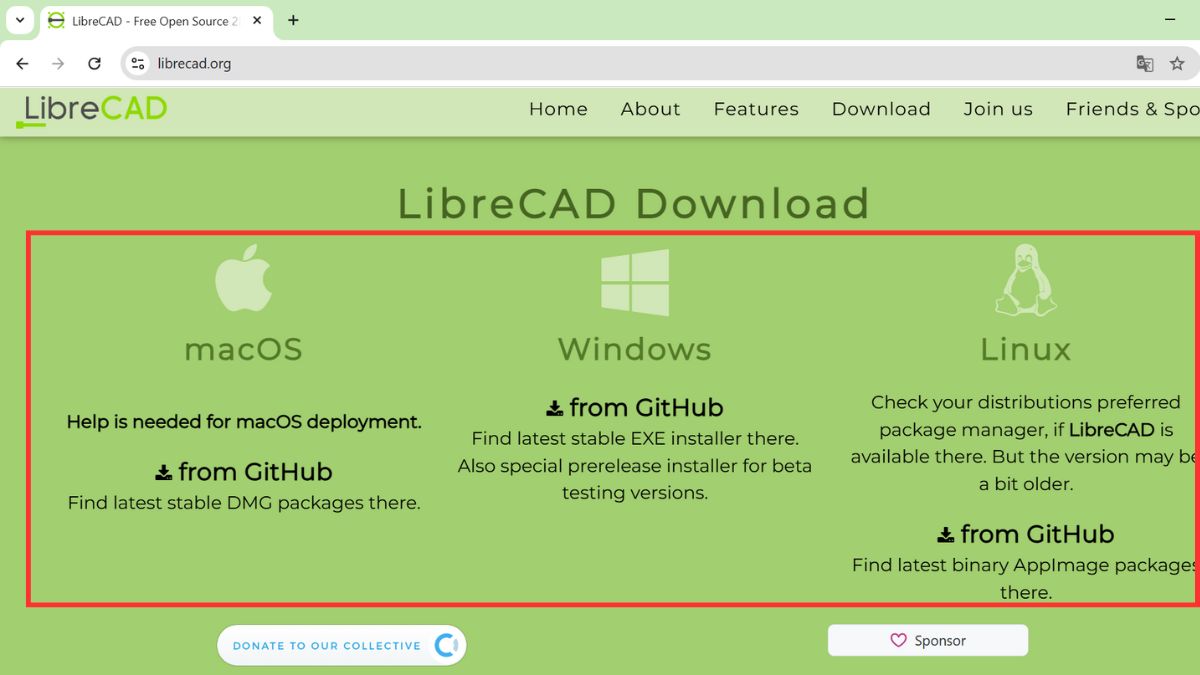Screen dimensions: 1200x675
Task: Click the macOS heading
Action: point(243,349)
